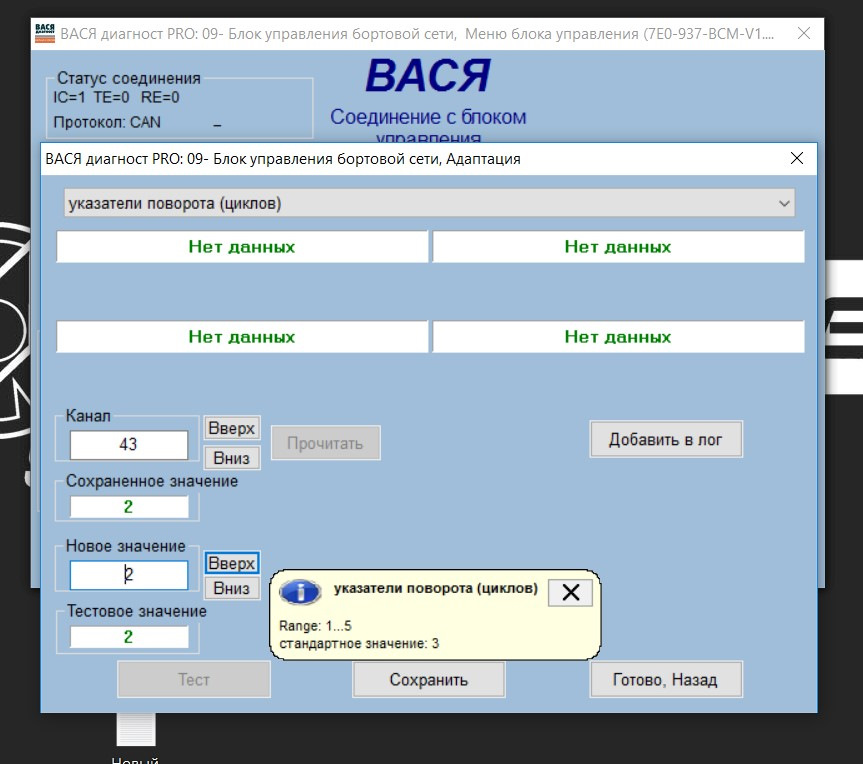Click the Новое значение input field
Image resolution: width=863 pixels, height=764 pixels.
pyautogui.click(x=129, y=575)
